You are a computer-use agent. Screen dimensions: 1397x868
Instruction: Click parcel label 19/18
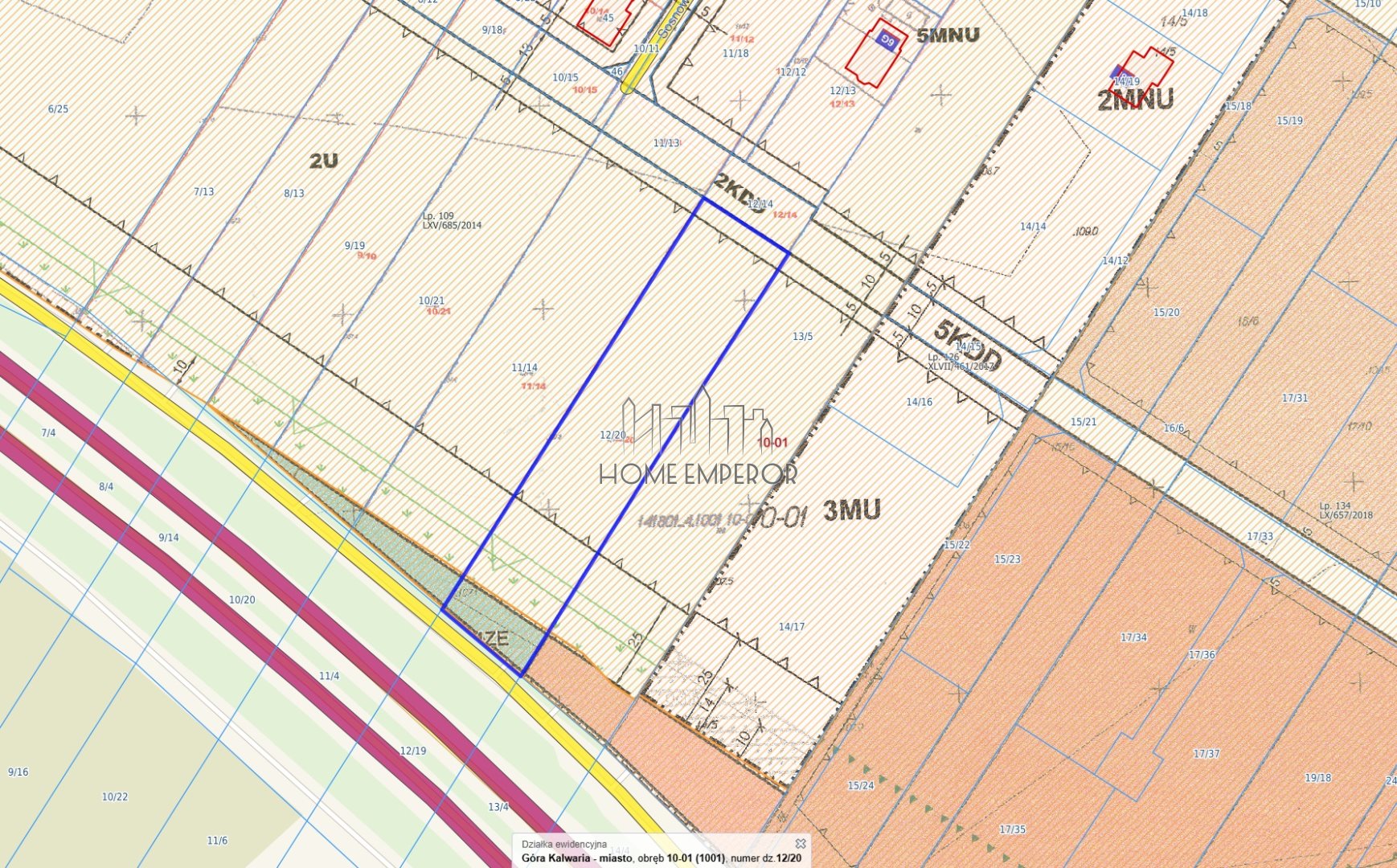[x=1318, y=777]
